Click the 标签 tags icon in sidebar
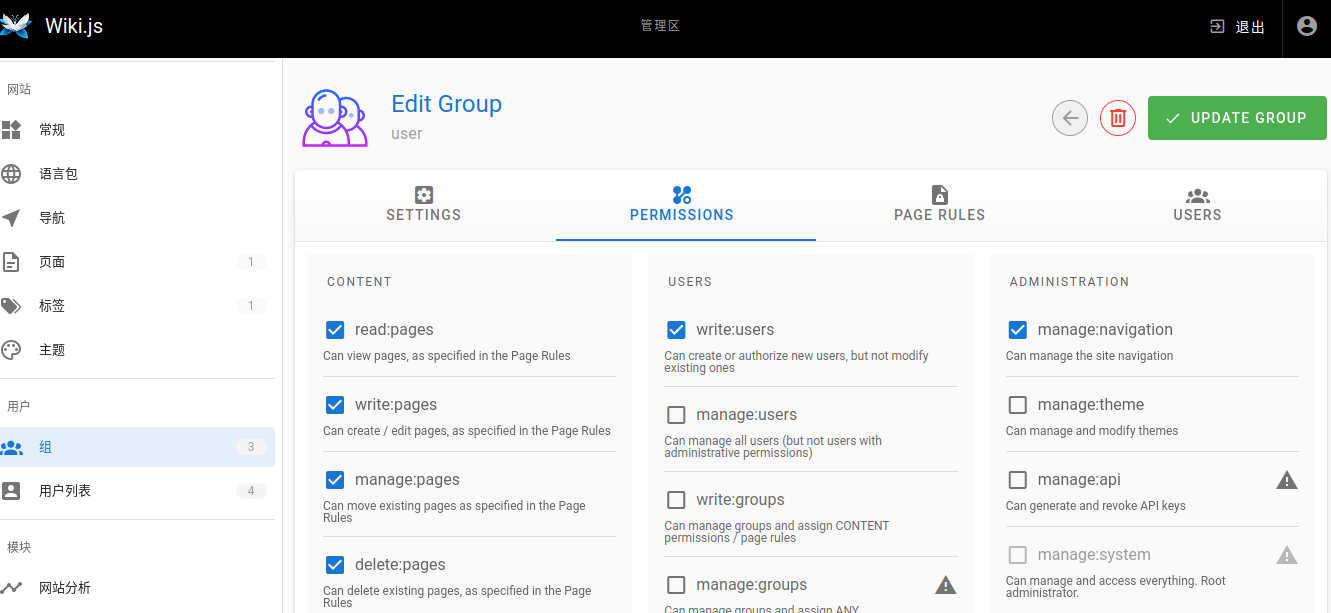 (x=12, y=305)
